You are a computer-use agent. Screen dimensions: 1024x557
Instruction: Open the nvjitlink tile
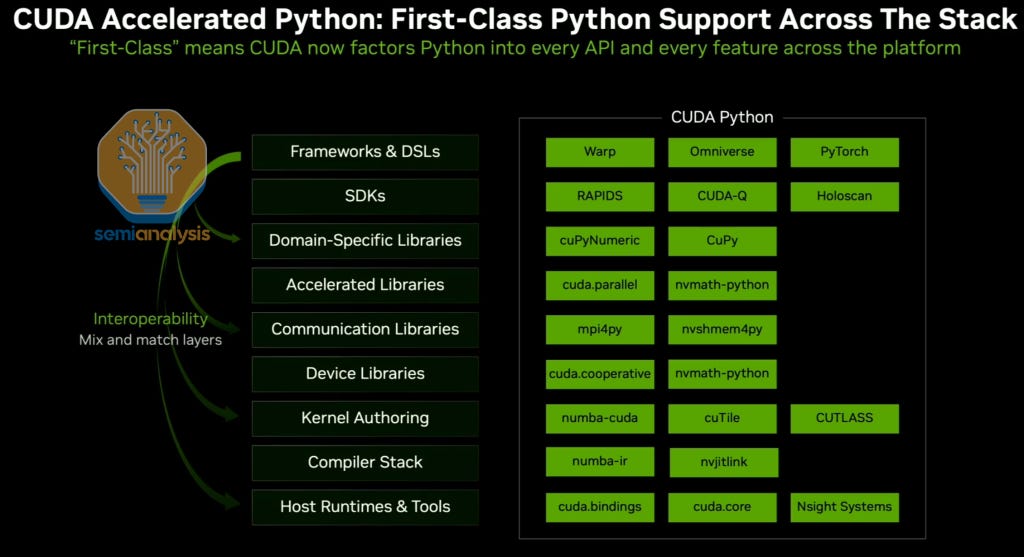(x=724, y=462)
